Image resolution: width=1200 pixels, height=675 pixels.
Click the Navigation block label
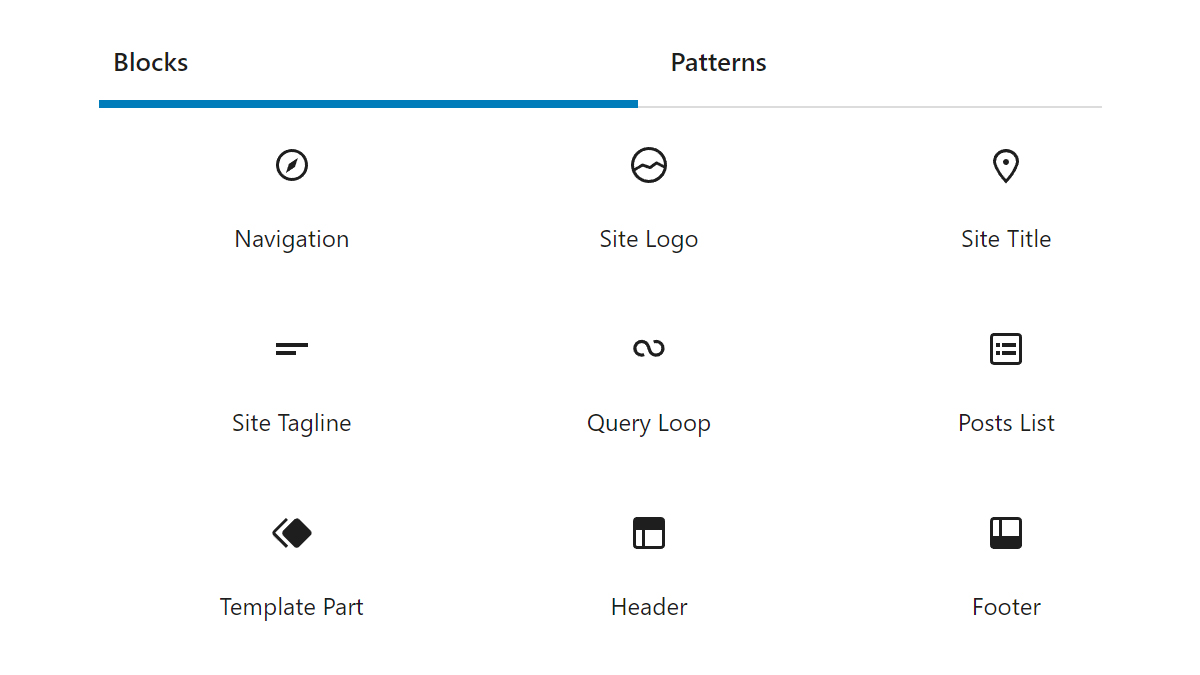coord(292,239)
